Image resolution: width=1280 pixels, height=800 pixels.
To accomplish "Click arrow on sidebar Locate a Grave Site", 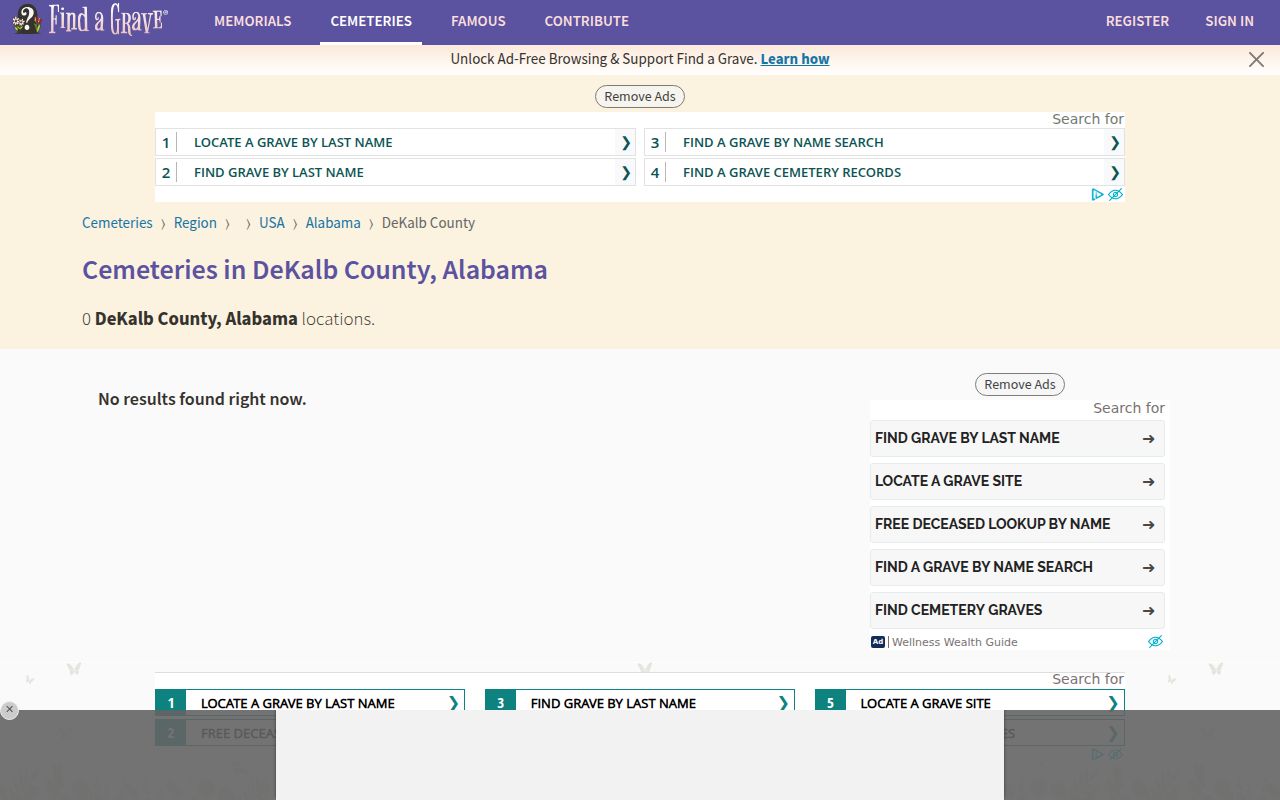I will point(1148,481).
